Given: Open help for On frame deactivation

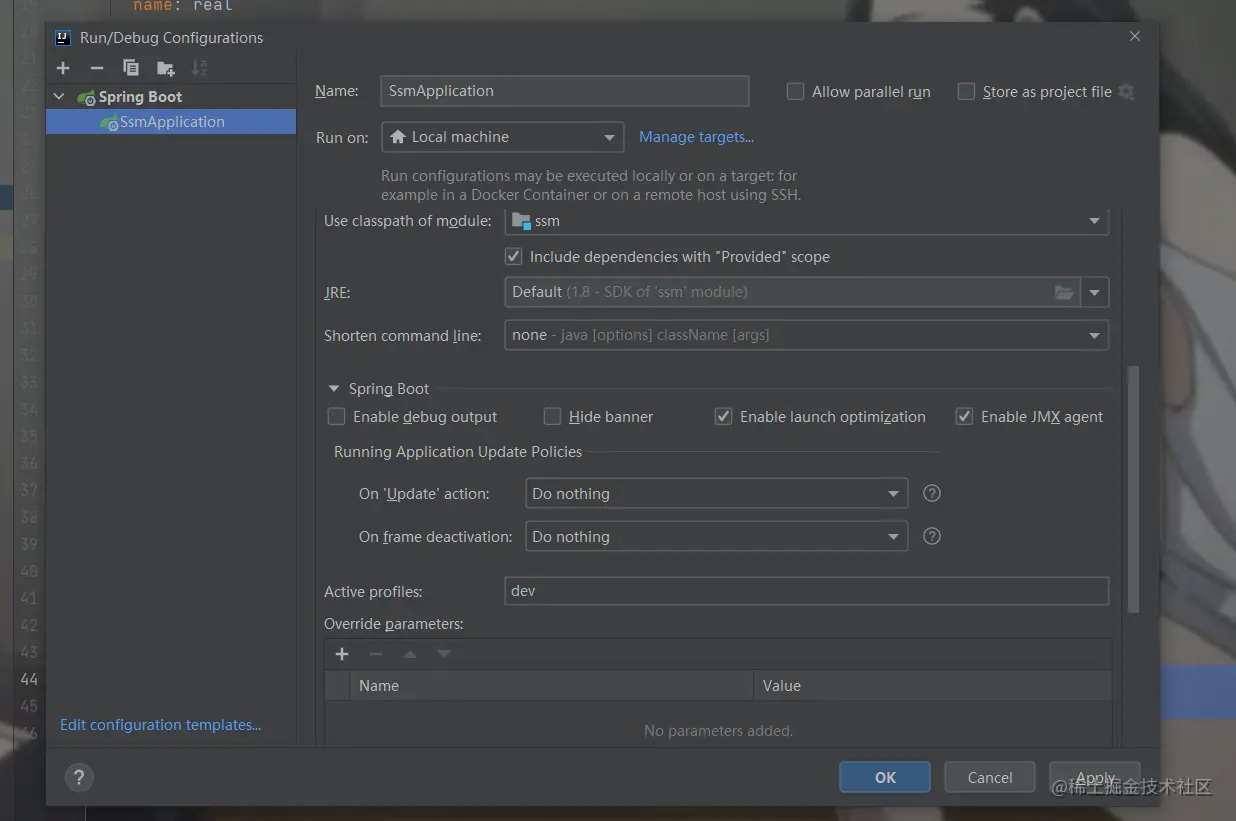Looking at the screenshot, I should 932,536.
